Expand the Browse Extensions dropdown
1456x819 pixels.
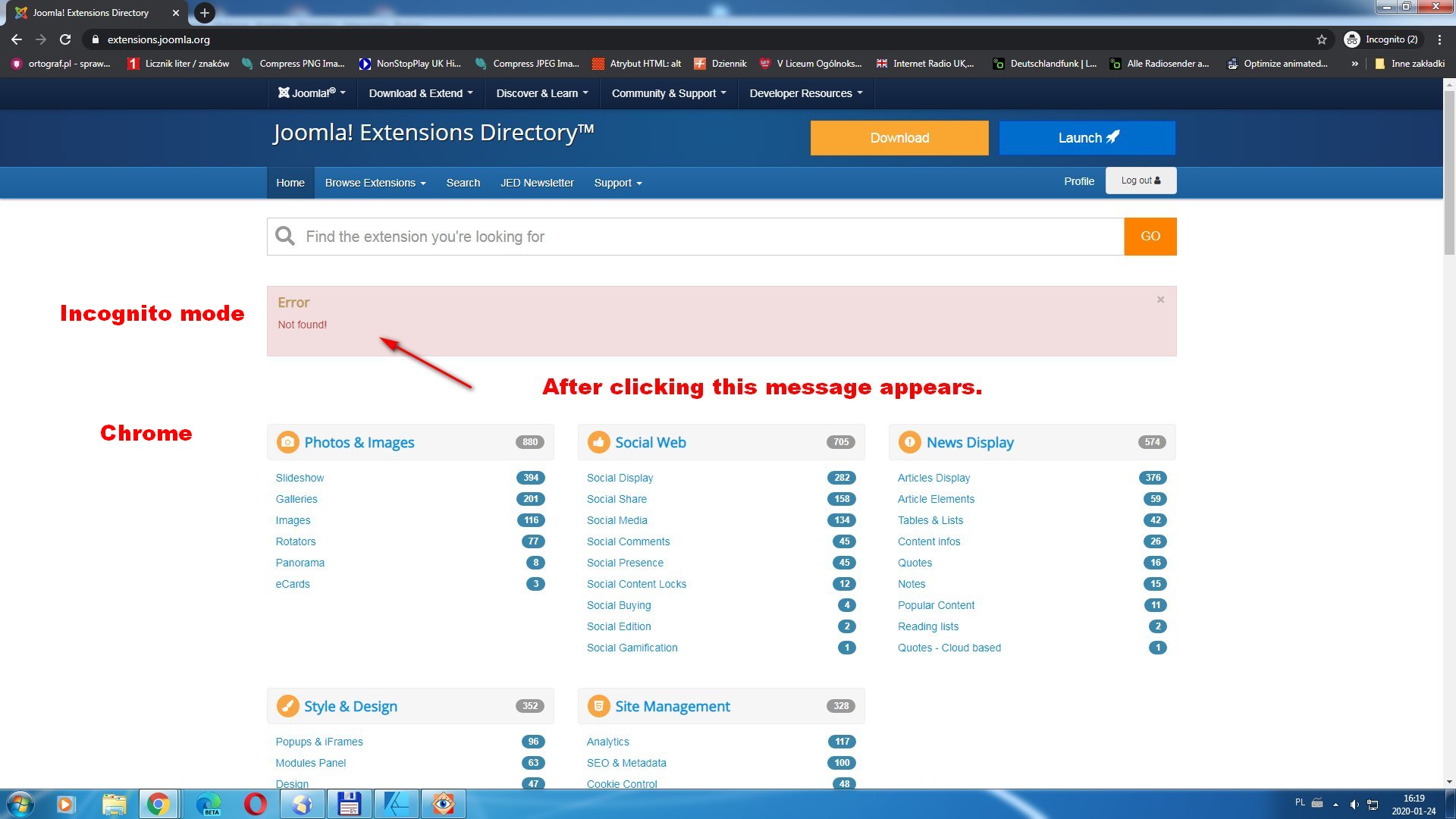pos(375,182)
